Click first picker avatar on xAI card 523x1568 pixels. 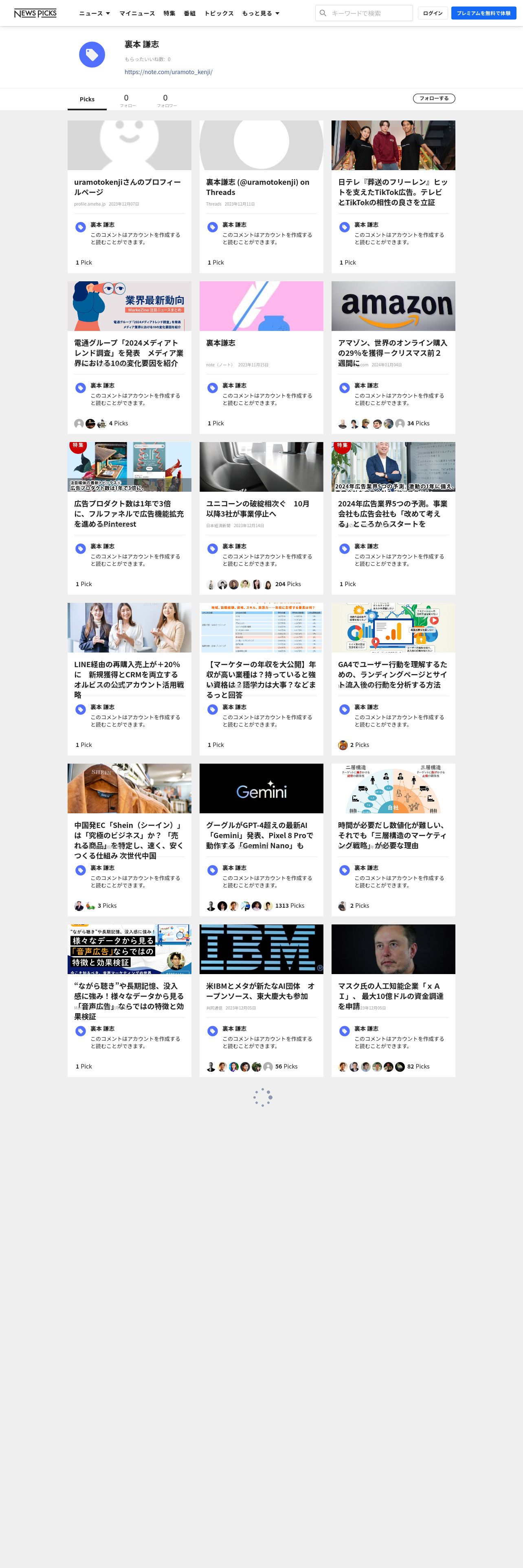click(343, 1067)
